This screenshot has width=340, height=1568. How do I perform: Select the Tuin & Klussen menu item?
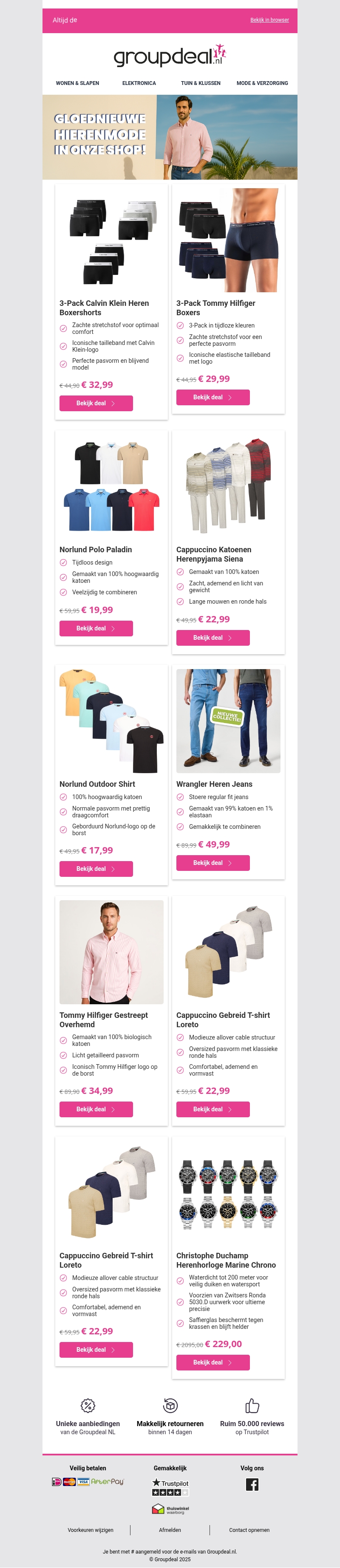(201, 83)
